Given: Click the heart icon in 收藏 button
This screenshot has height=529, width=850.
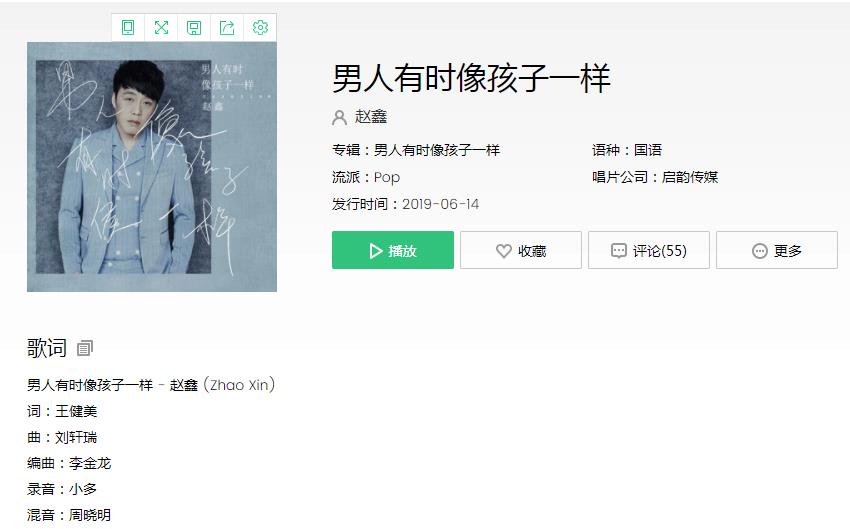Looking at the screenshot, I should [x=504, y=250].
